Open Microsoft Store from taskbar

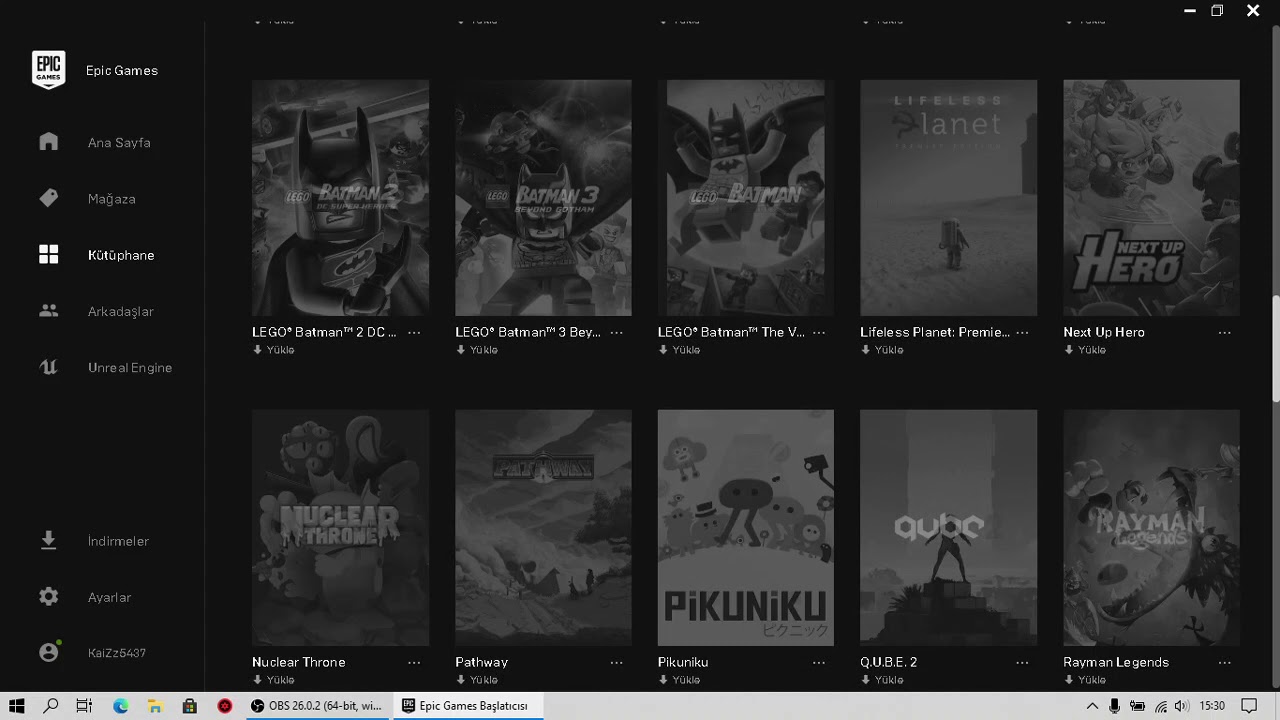(189, 706)
